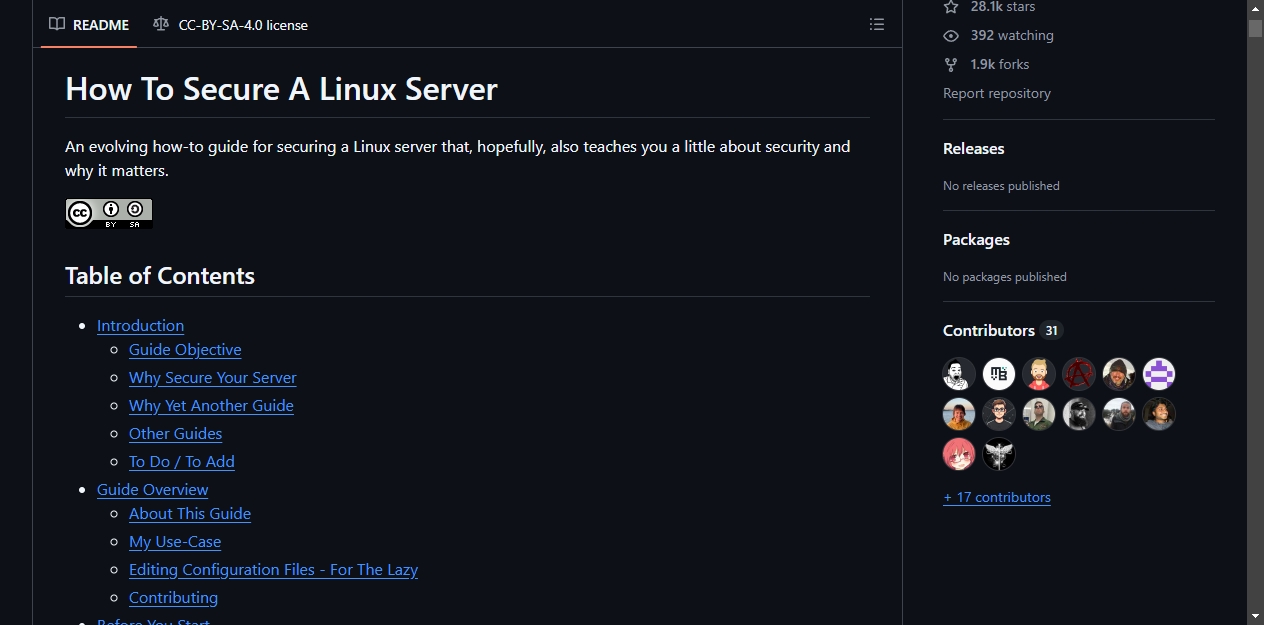Viewport: 1264px width, 625px height.
Task: Go to Introduction section link
Action: click(140, 326)
